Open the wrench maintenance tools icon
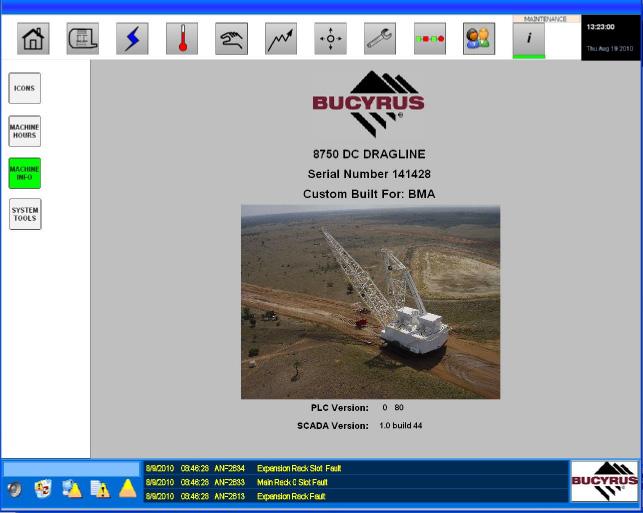Viewport: 643px width, 513px height. (380, 39)
